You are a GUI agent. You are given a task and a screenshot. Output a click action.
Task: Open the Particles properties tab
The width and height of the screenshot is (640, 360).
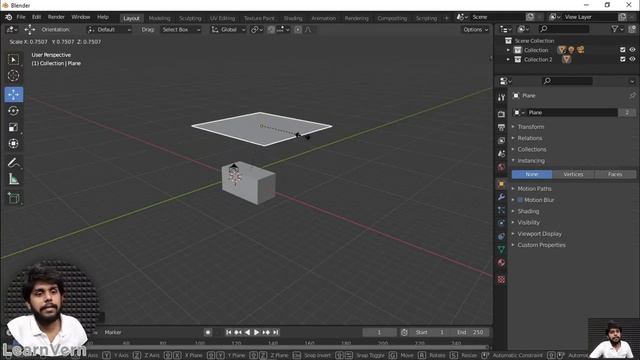pos(501,210)
